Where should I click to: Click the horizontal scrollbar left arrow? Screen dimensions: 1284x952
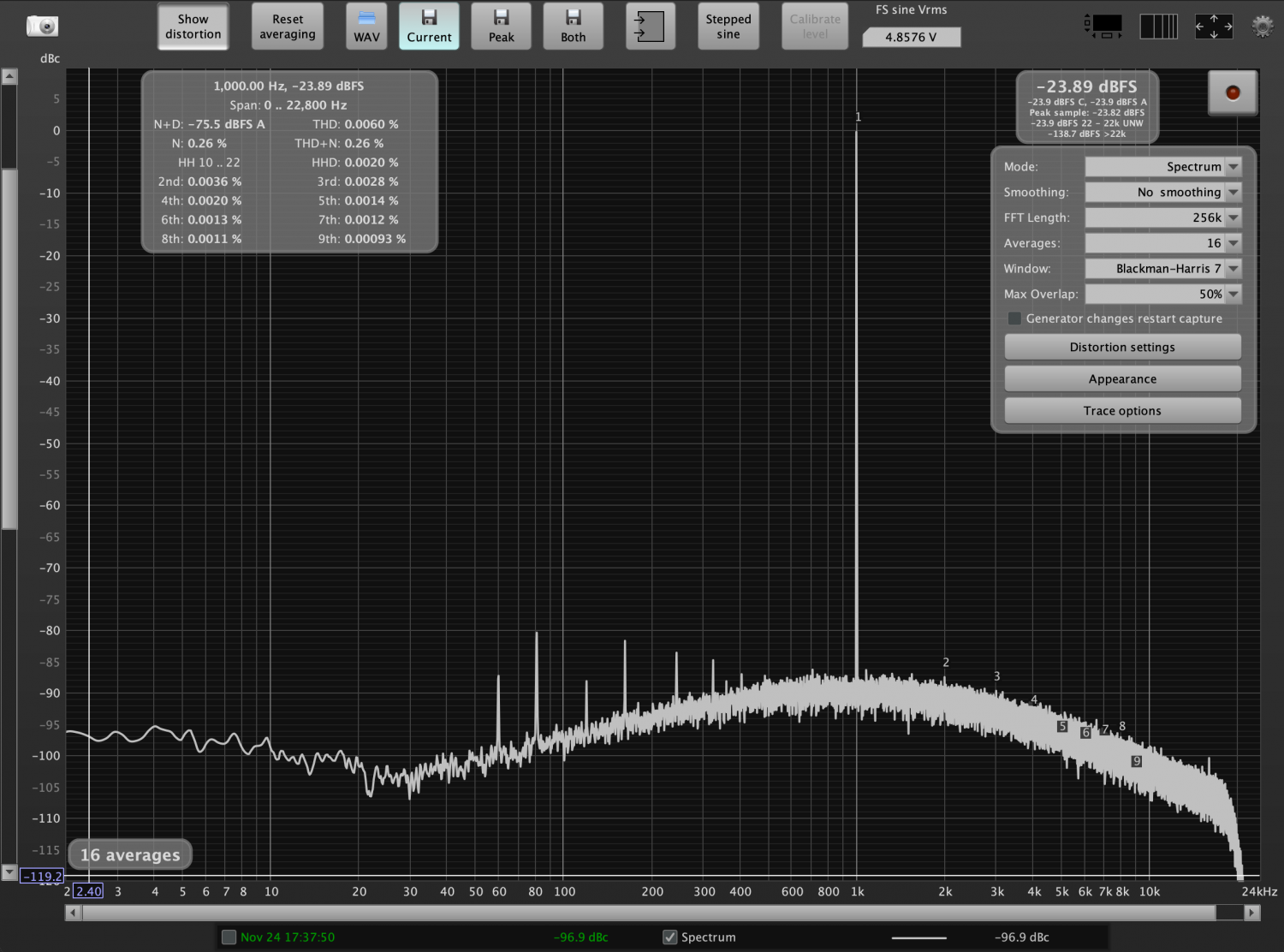(74, 913)
